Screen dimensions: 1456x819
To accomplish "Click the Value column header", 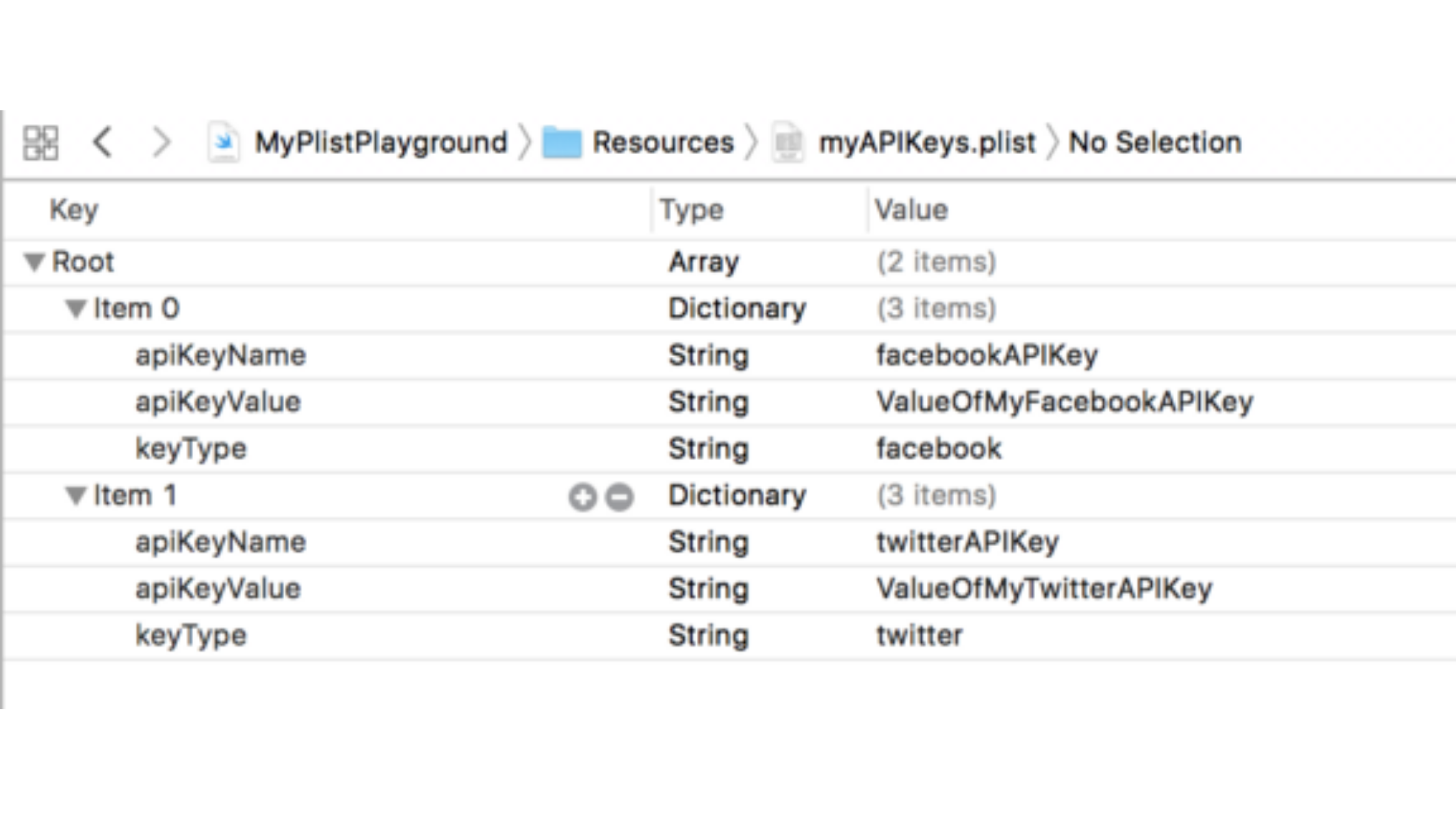I will coord(911,210).
